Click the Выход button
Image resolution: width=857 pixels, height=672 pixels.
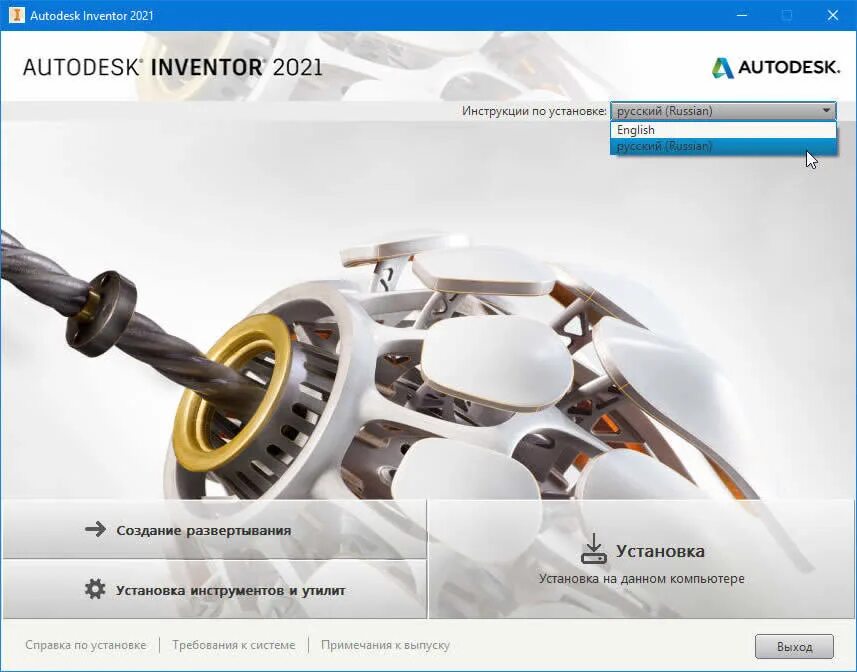[x=794, y=647]
